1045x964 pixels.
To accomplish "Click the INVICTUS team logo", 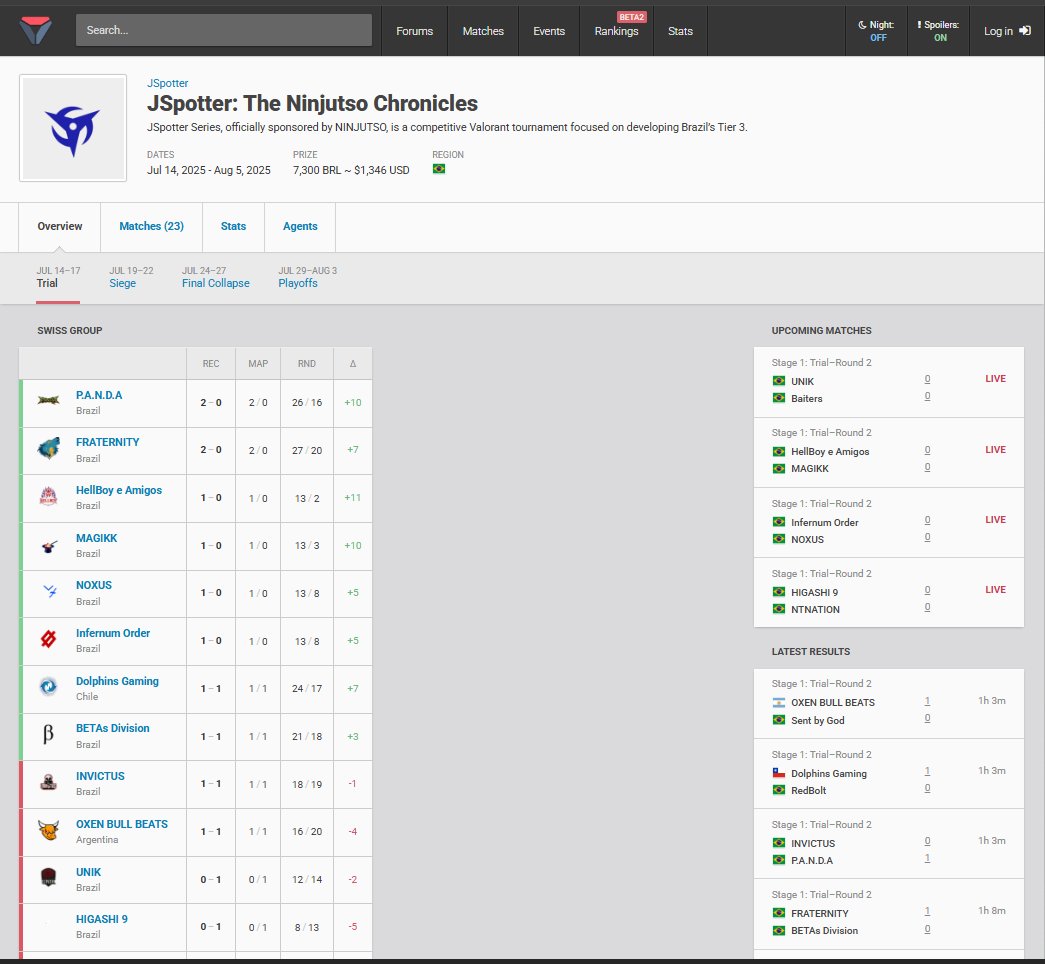I will pyautogui.click(x=48, y=783).
